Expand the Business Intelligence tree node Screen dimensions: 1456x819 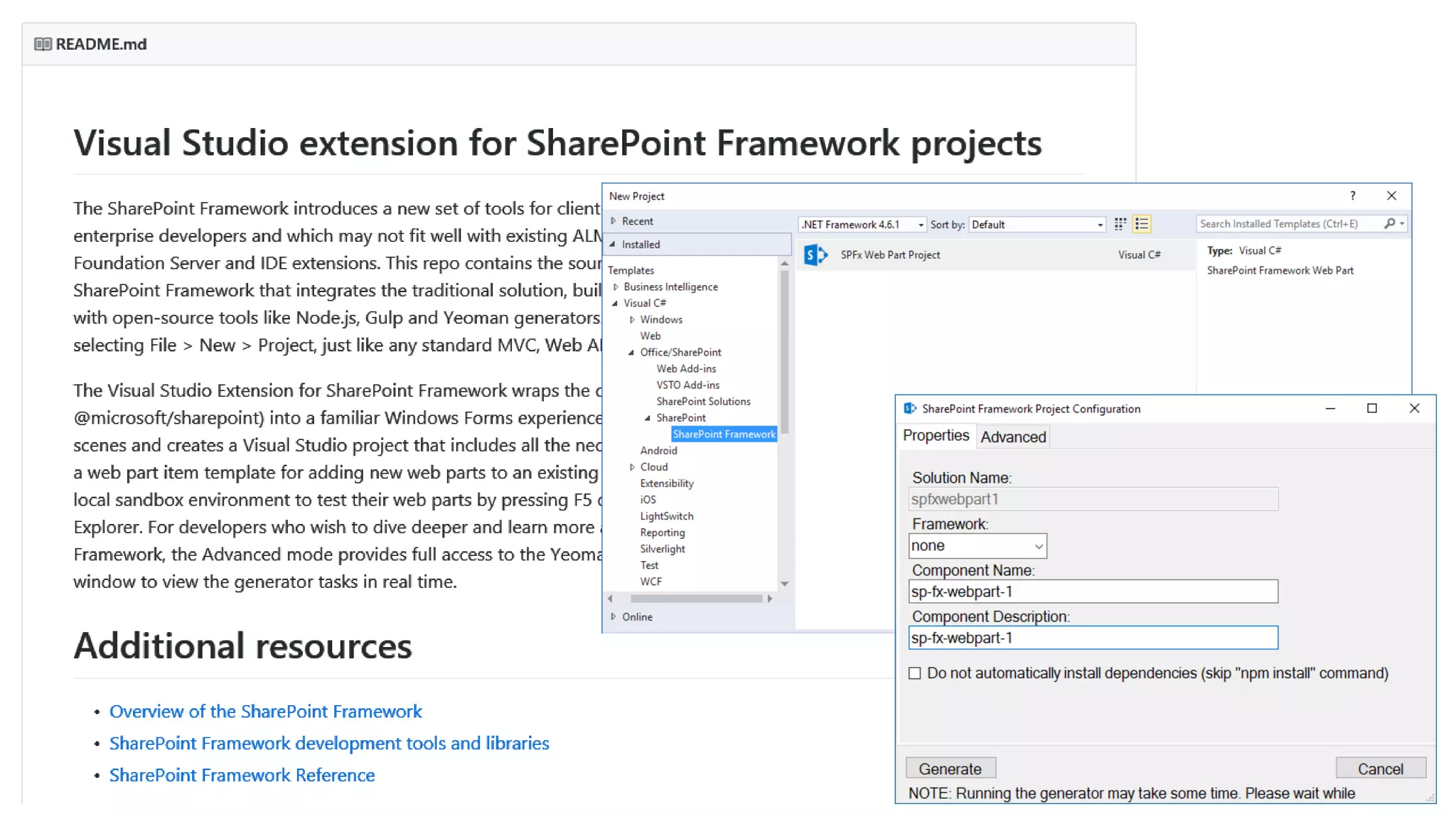616,287
